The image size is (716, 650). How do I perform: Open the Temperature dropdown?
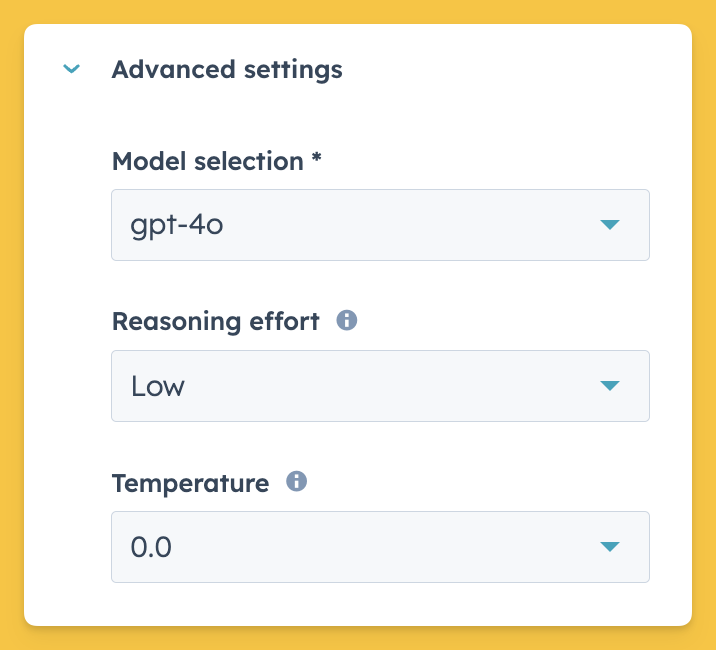tap(380, 547)
